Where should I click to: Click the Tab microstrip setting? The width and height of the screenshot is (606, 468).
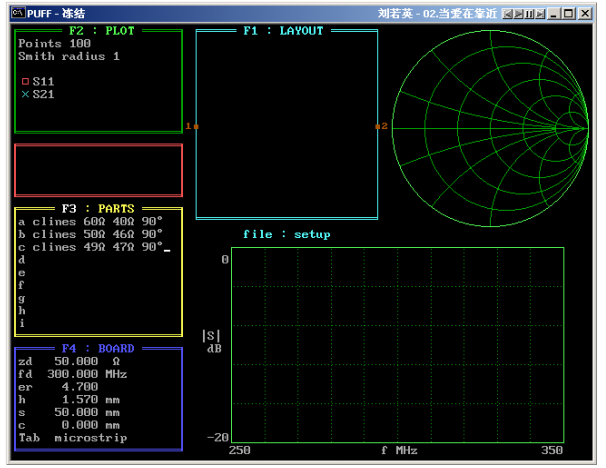point(73,438)
